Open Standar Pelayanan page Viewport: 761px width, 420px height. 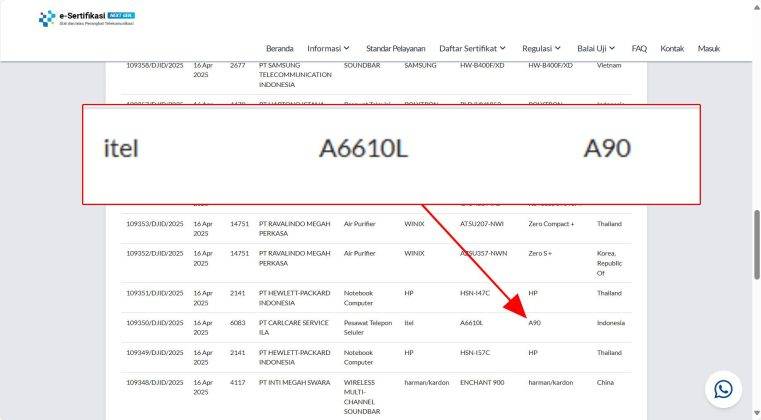396,49
